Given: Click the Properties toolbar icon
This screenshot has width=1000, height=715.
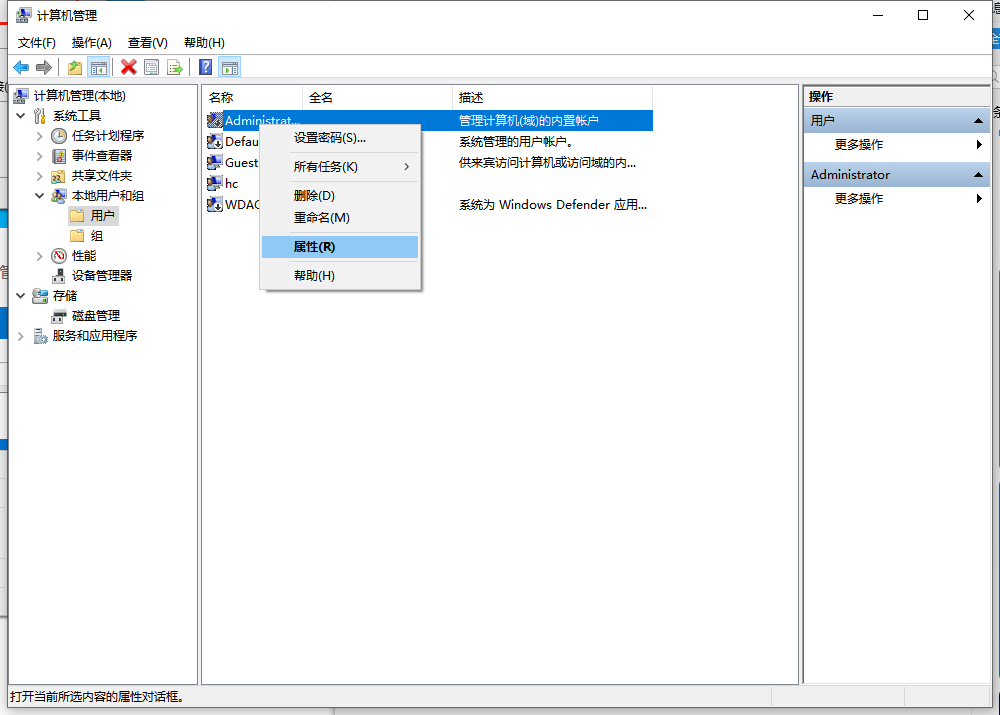Looking at the screenshot, I should 152,67.
